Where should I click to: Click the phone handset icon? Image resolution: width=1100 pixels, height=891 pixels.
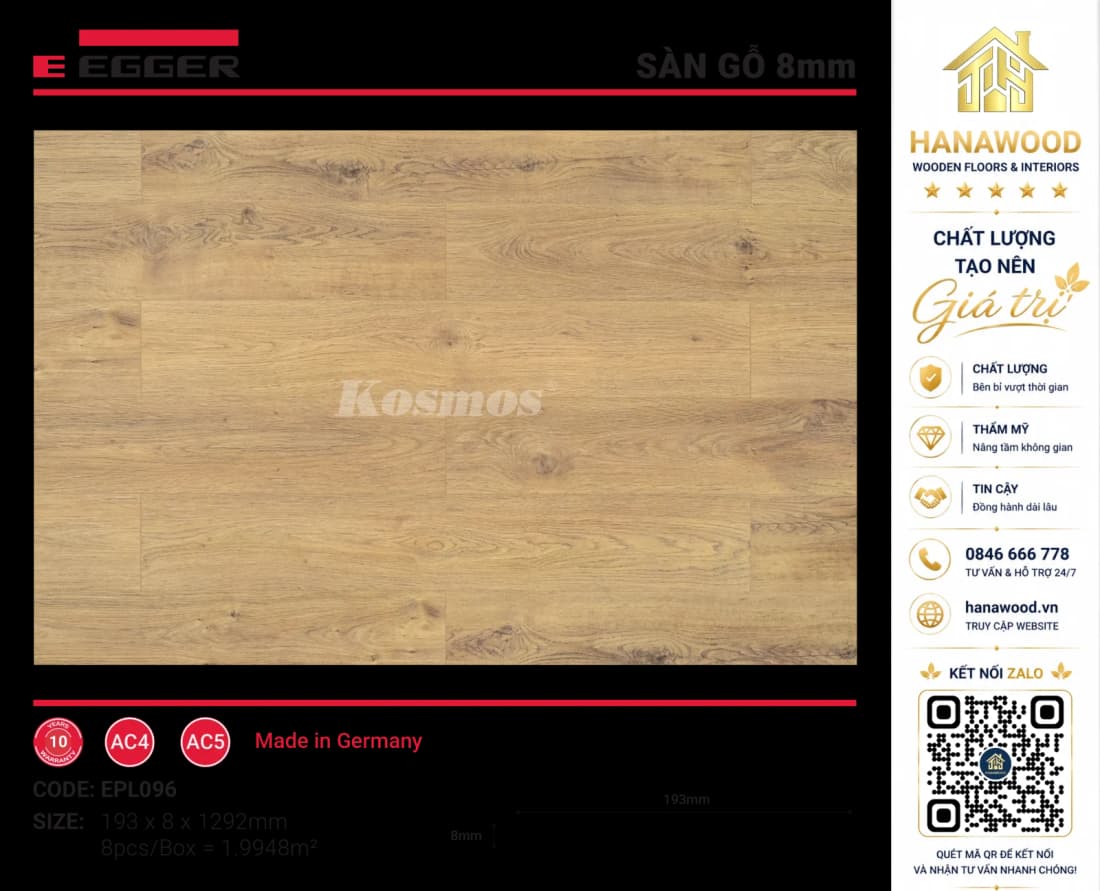[930, 560]
